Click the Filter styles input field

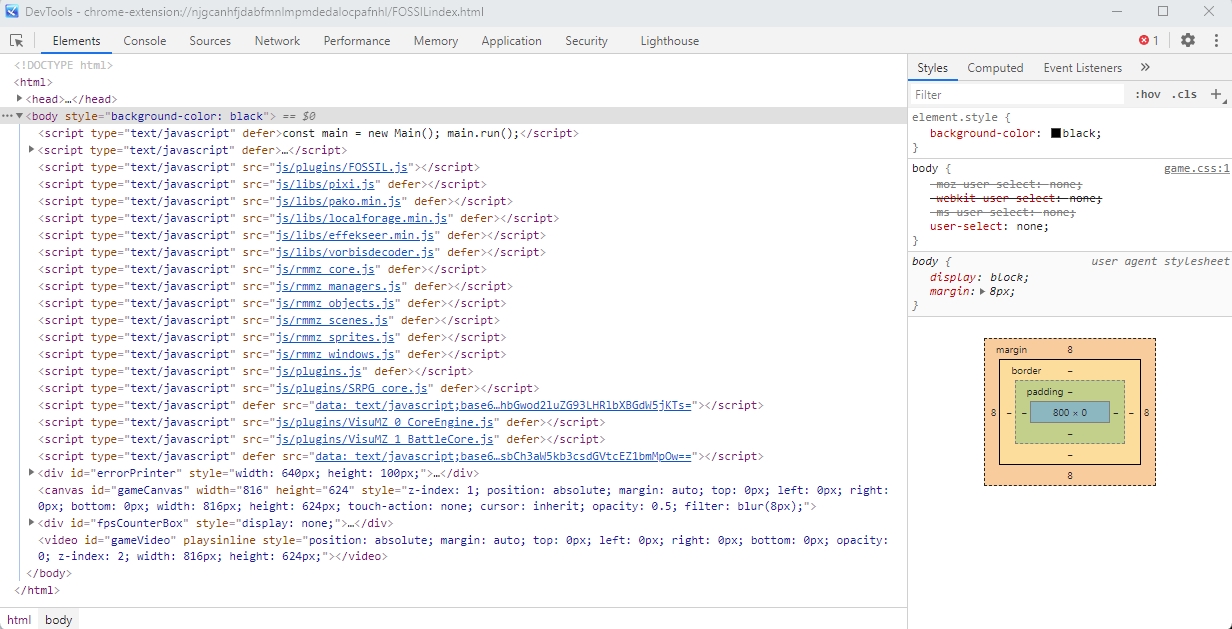click(x=1018, y=94)
